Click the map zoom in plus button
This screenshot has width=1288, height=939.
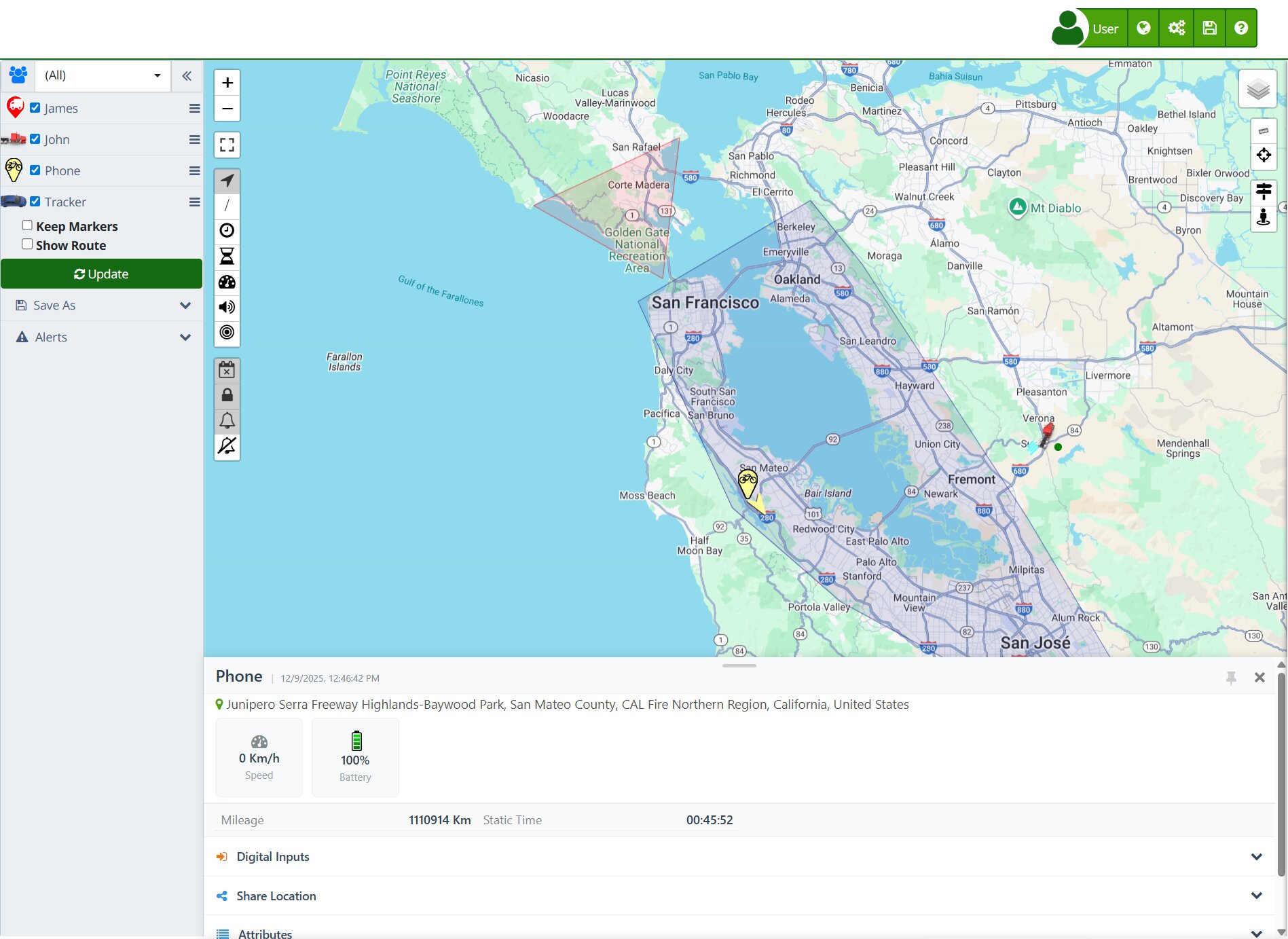click(227, 83)
